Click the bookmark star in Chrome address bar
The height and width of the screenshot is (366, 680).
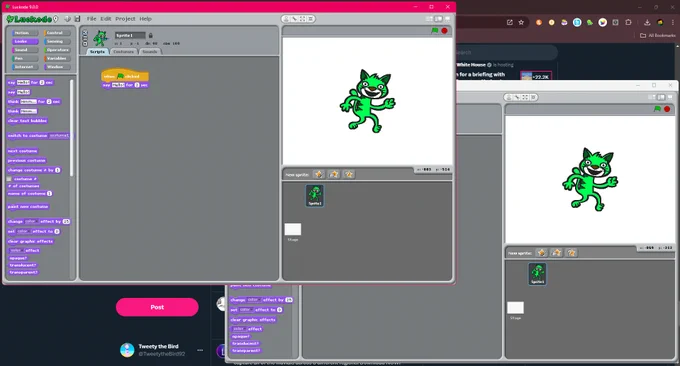pos(521,23)
